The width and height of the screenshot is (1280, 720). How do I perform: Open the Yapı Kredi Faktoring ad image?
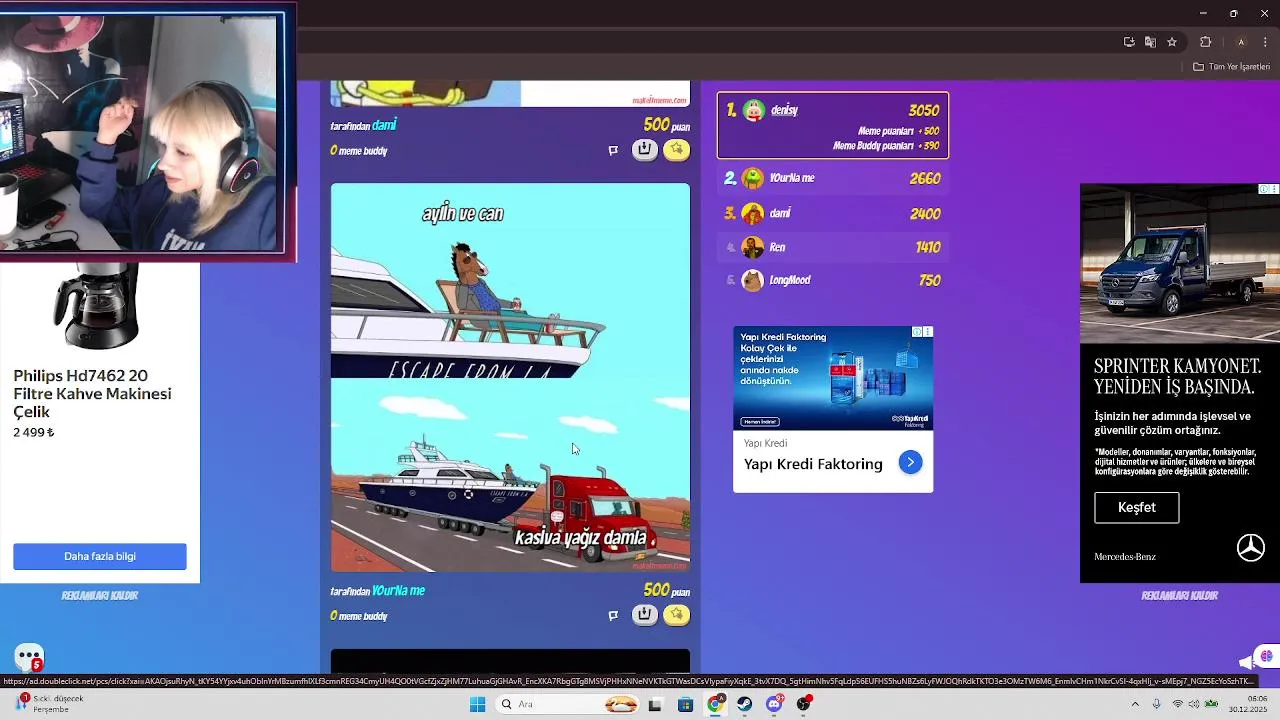click(833, 378)
